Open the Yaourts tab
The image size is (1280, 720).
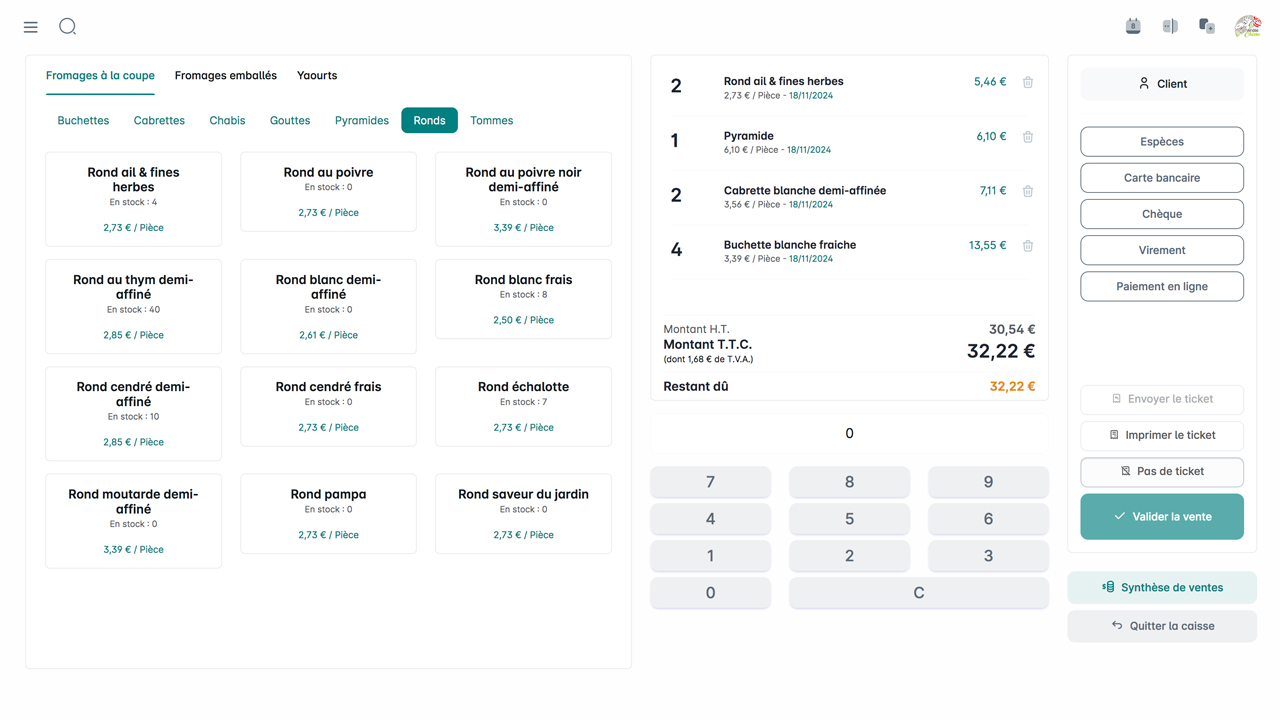pyautogui.click(x=317, y=76)
